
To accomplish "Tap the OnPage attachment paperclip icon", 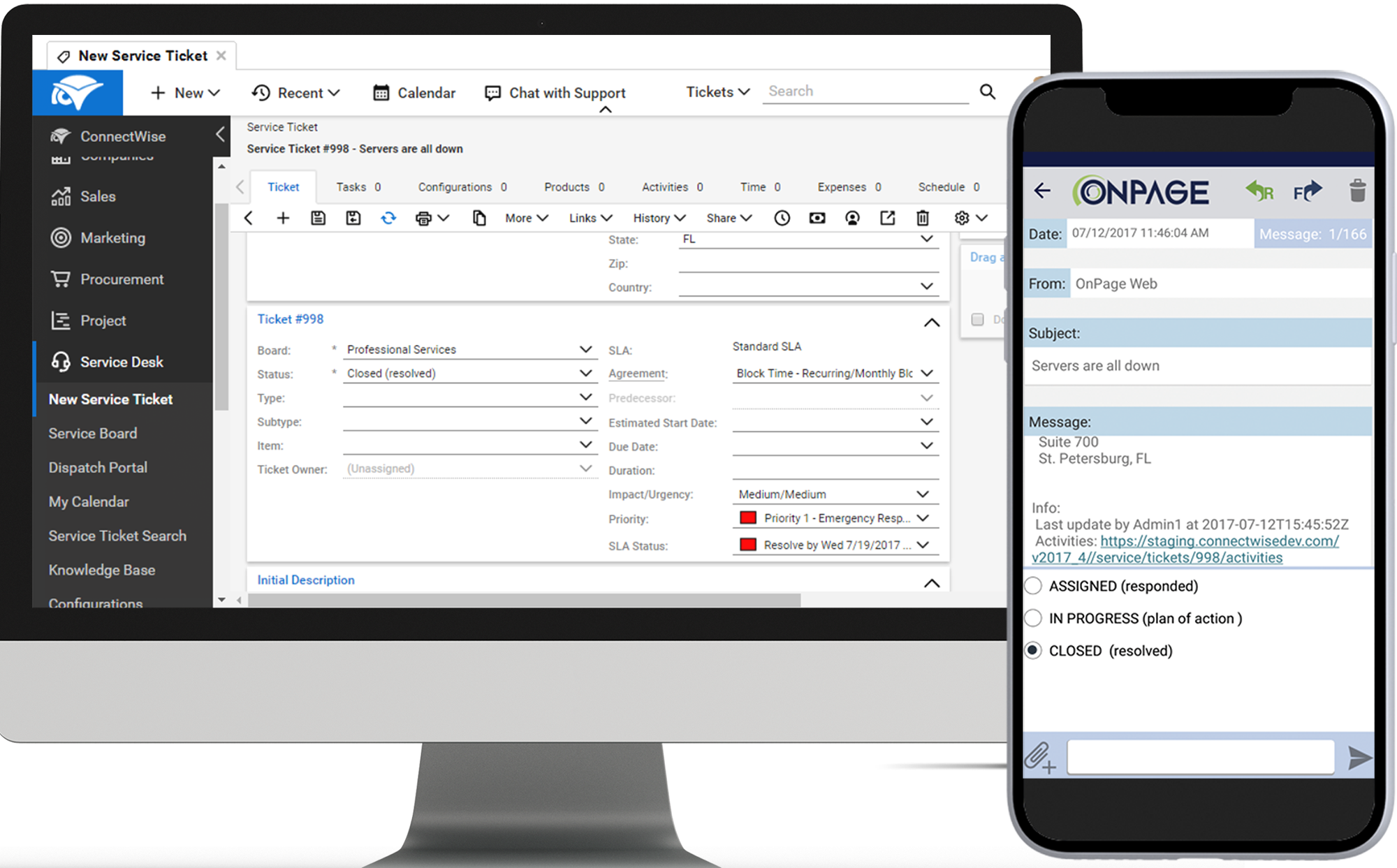I will click(x=1040, y=758).
